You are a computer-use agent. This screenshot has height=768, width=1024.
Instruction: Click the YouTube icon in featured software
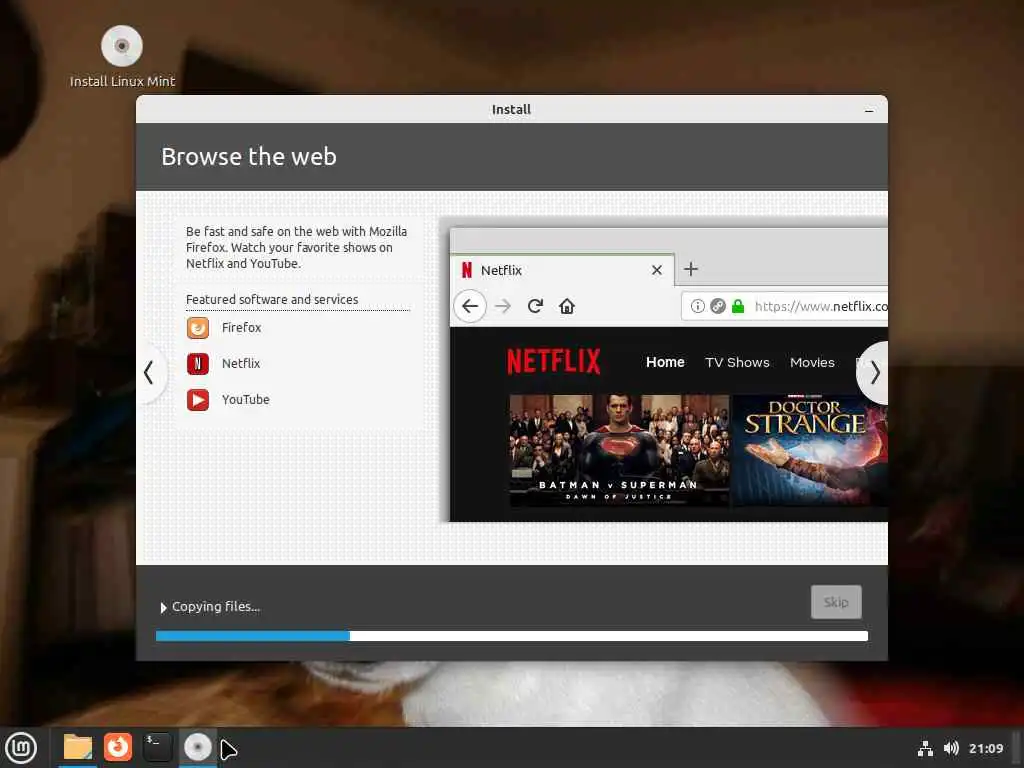point(198,400)
